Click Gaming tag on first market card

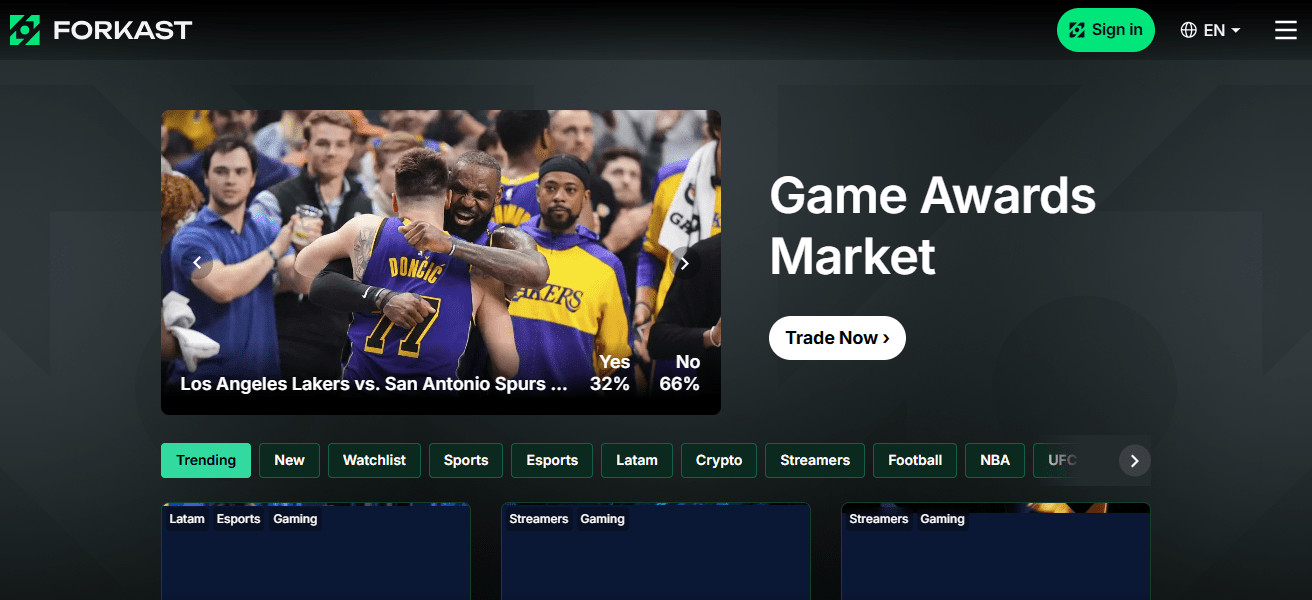295,519
